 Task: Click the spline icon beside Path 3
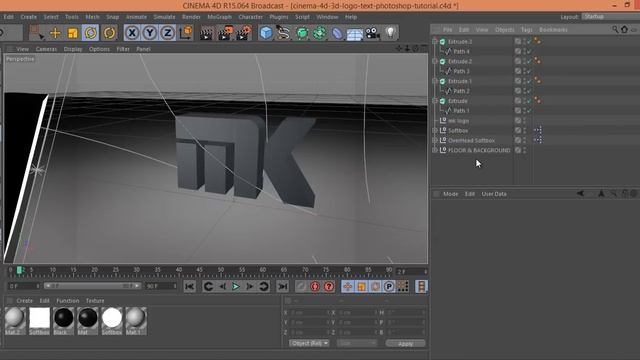pos(448,71)
